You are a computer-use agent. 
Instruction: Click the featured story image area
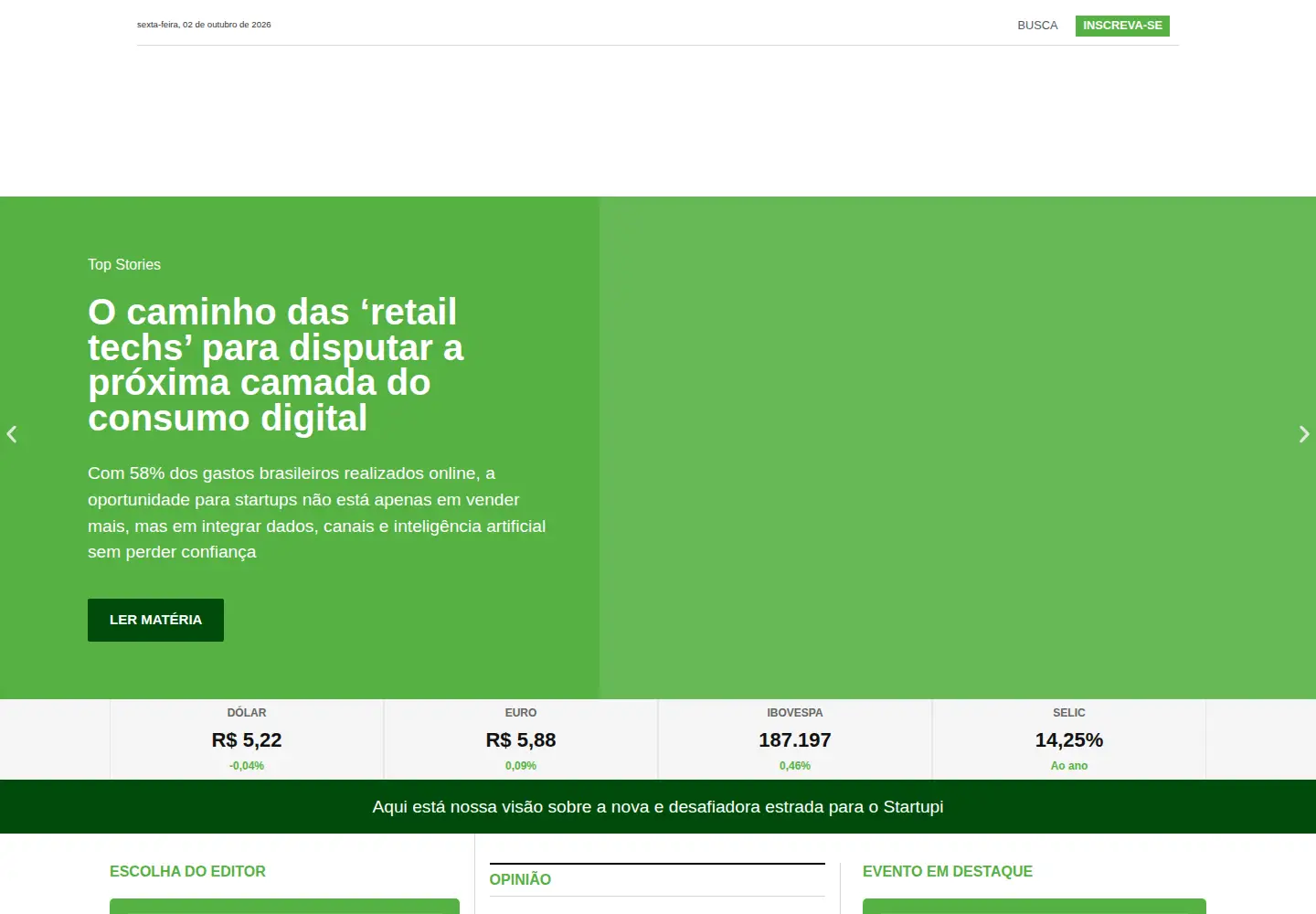[958, 448]
